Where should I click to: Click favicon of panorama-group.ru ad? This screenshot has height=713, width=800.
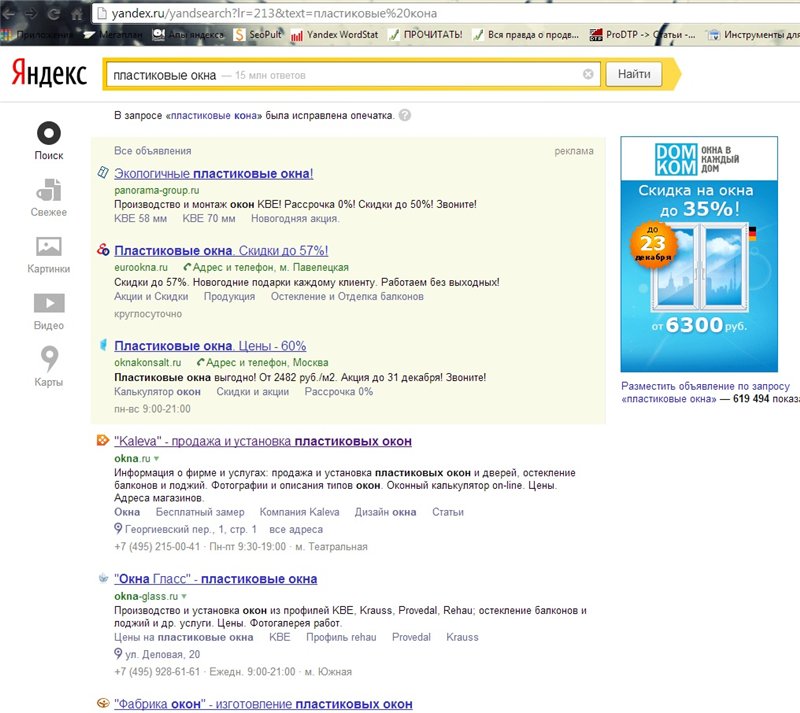point(103,173)
